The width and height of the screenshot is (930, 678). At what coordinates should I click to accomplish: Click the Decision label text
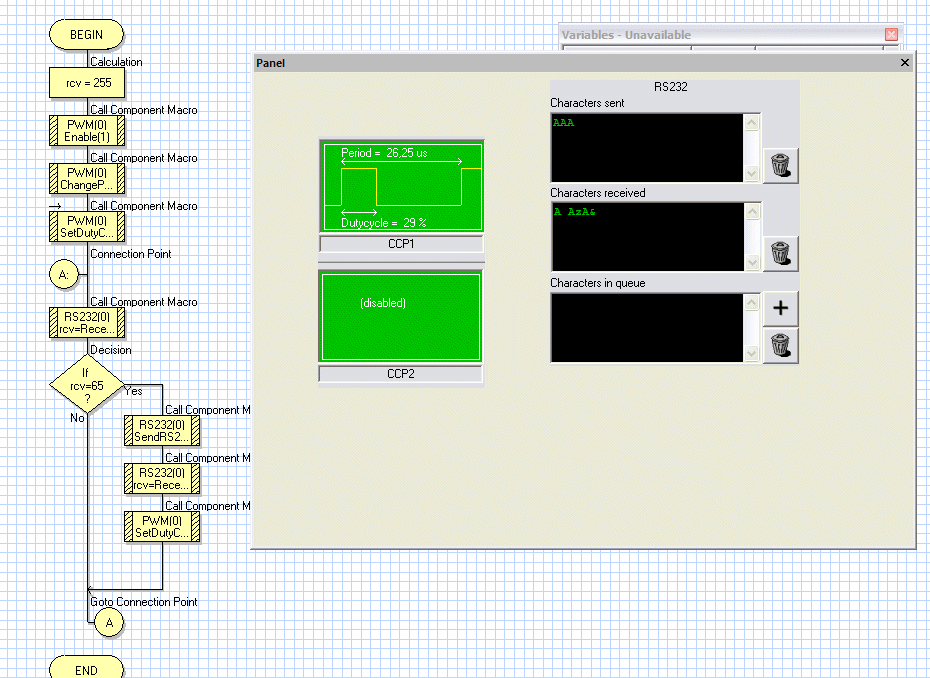111,350
